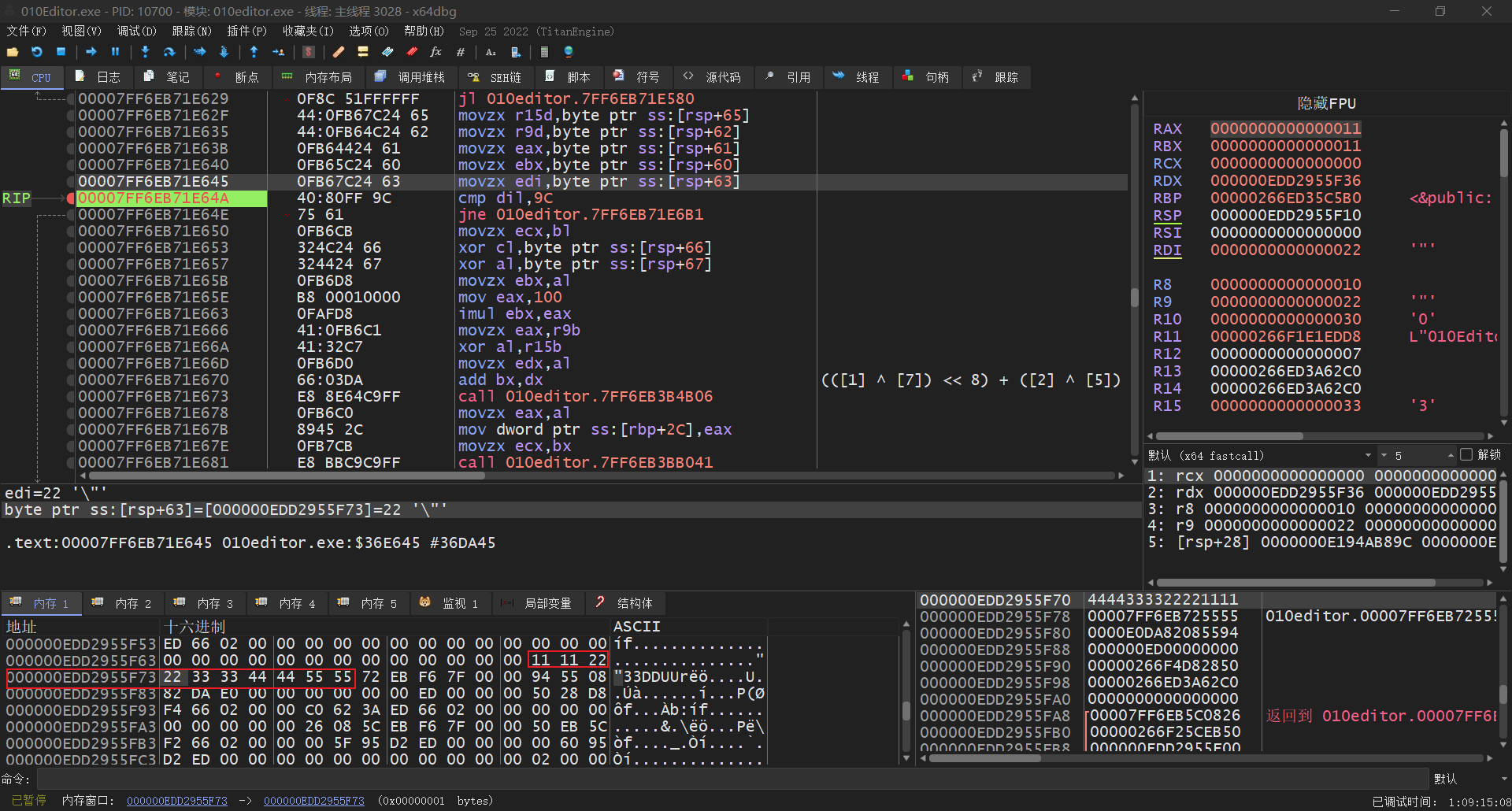The height and width of the screenshot is (811, 1512).
Task: Click the Pause execution icon
Action: (x=116, y=52)
